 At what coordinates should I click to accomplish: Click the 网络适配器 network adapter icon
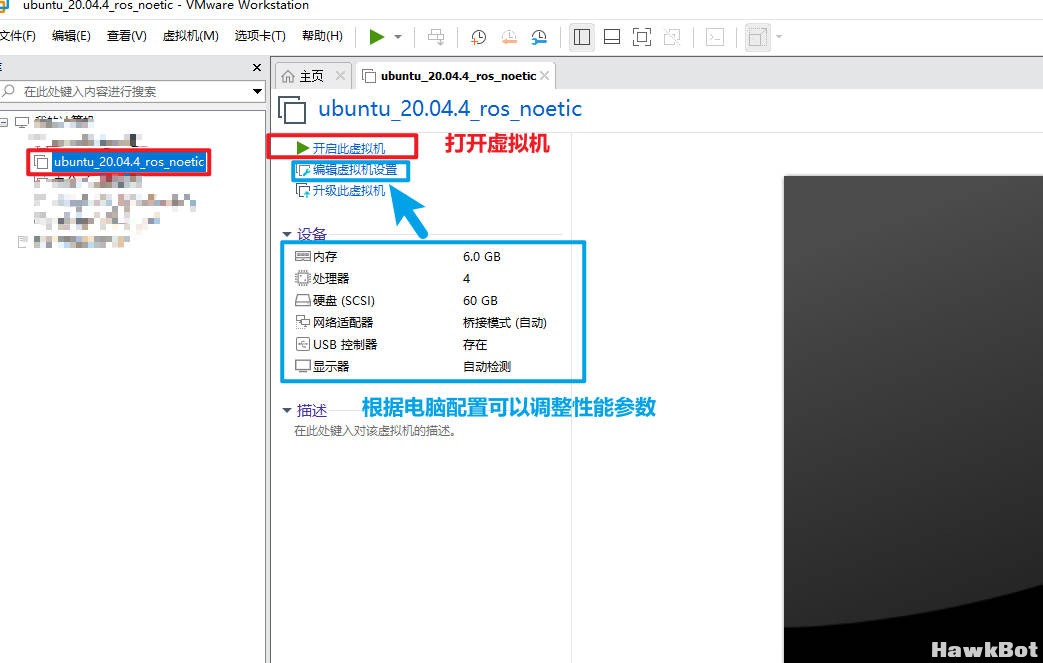[303, 323]
